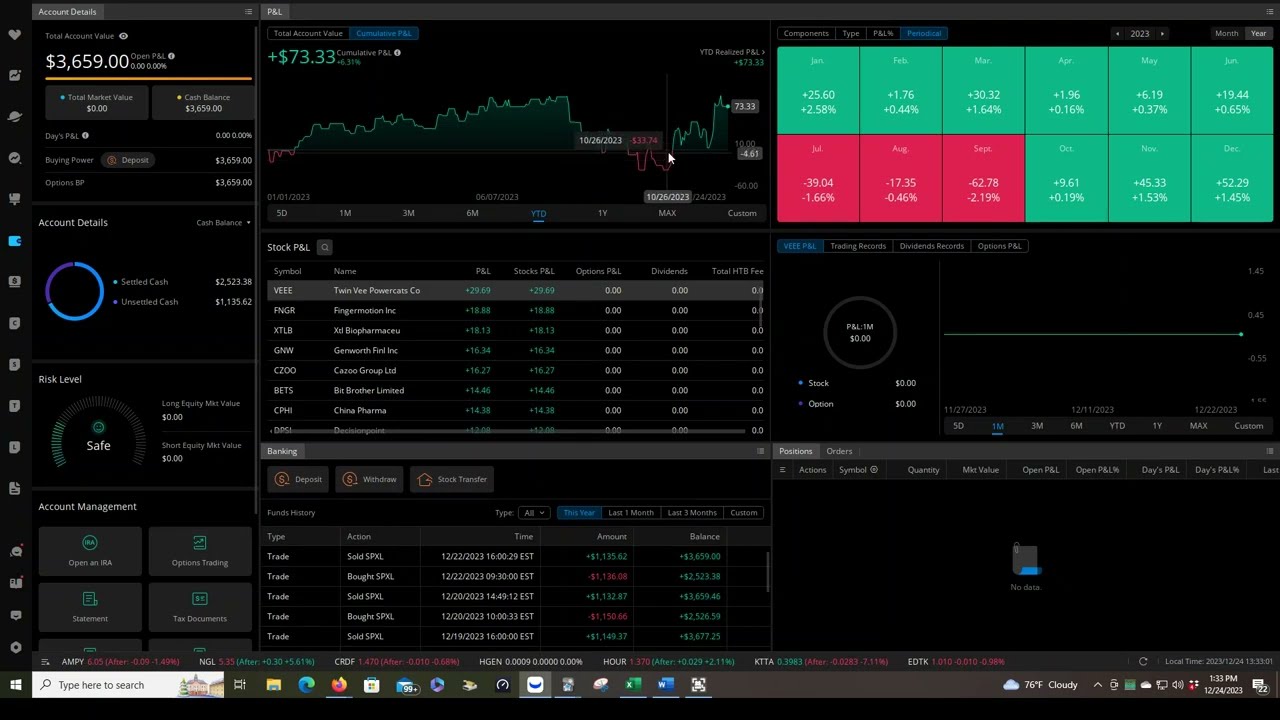Image resolution: width=1280 pixels, height=720 pixels.
Task: Expand the YTD Realized P&L arrow
Action: coord(763,52)
